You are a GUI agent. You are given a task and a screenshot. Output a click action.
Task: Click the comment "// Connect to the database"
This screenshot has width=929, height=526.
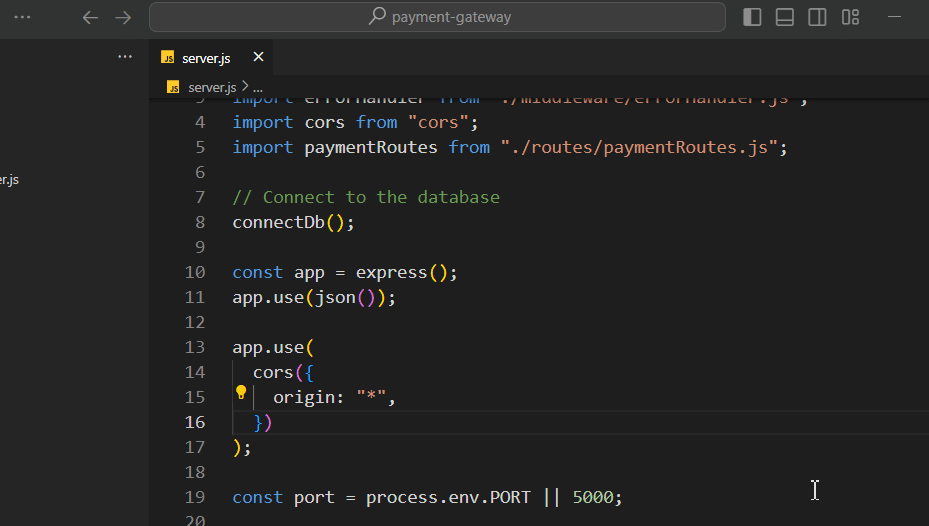click(x=366, y=197)
